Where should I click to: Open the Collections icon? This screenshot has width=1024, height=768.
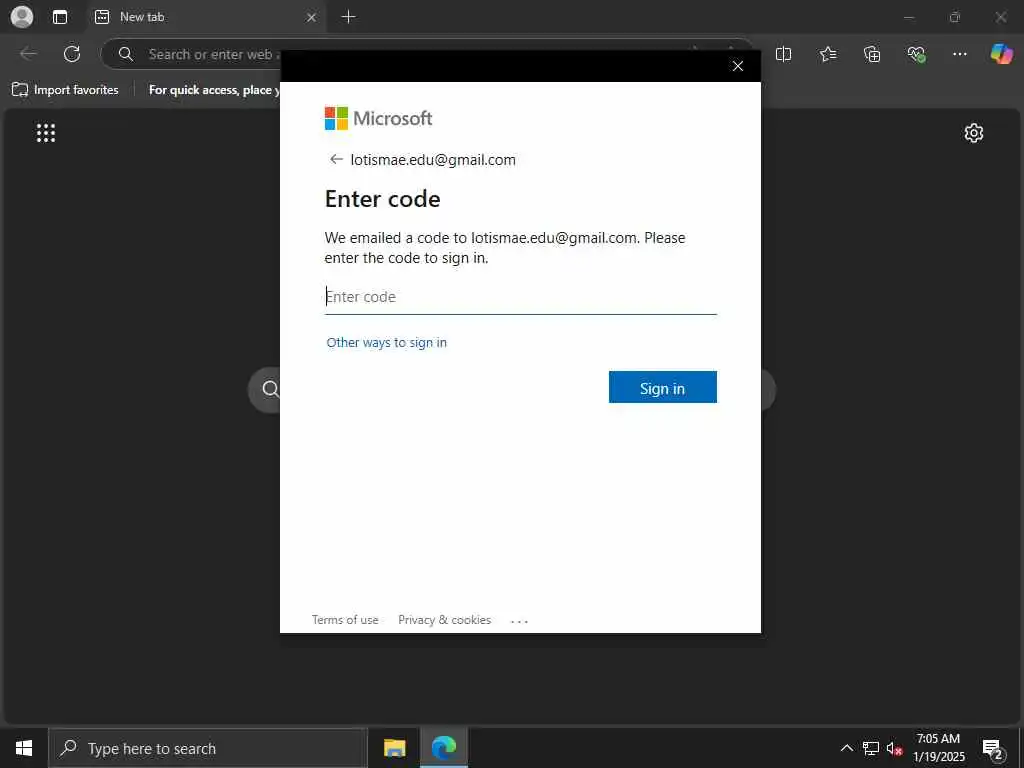pyautogui.click(x=872, y=54)
